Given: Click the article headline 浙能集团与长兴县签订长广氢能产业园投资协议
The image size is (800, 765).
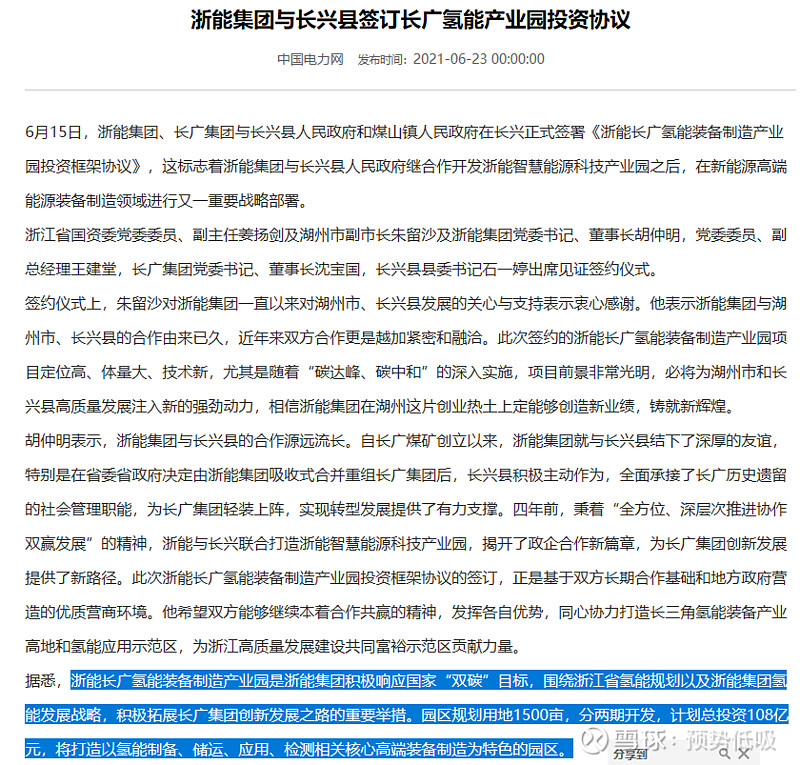Looking at the screenshot, I should [x=411, y=19].
